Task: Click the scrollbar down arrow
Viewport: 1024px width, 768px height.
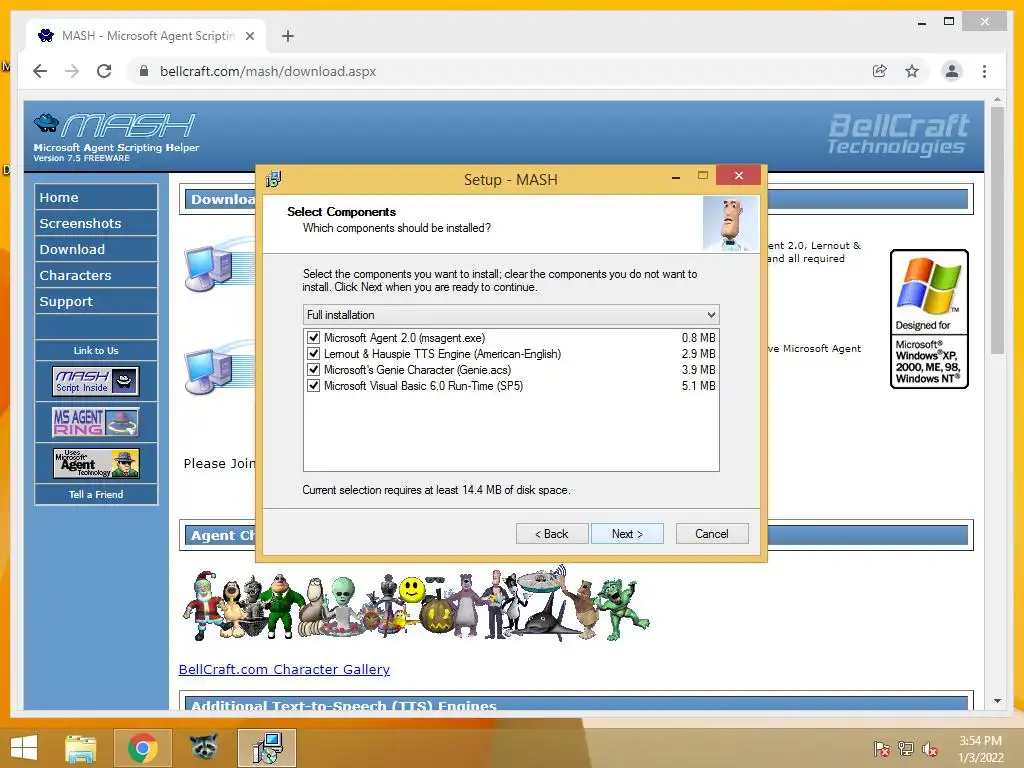Action: pos(997,701)
